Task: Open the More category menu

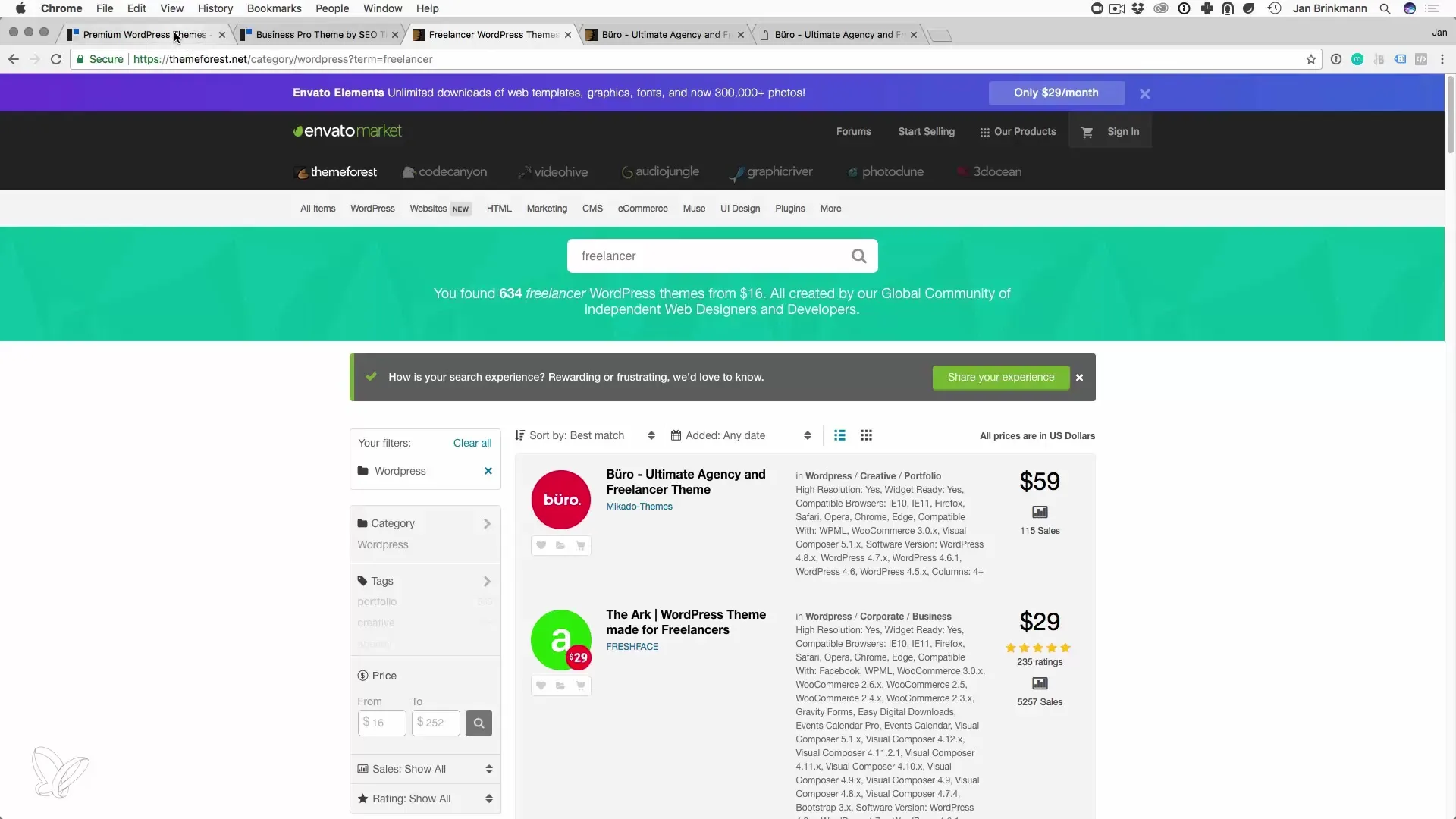Action: pyautogui.click(x=830, y=209)
